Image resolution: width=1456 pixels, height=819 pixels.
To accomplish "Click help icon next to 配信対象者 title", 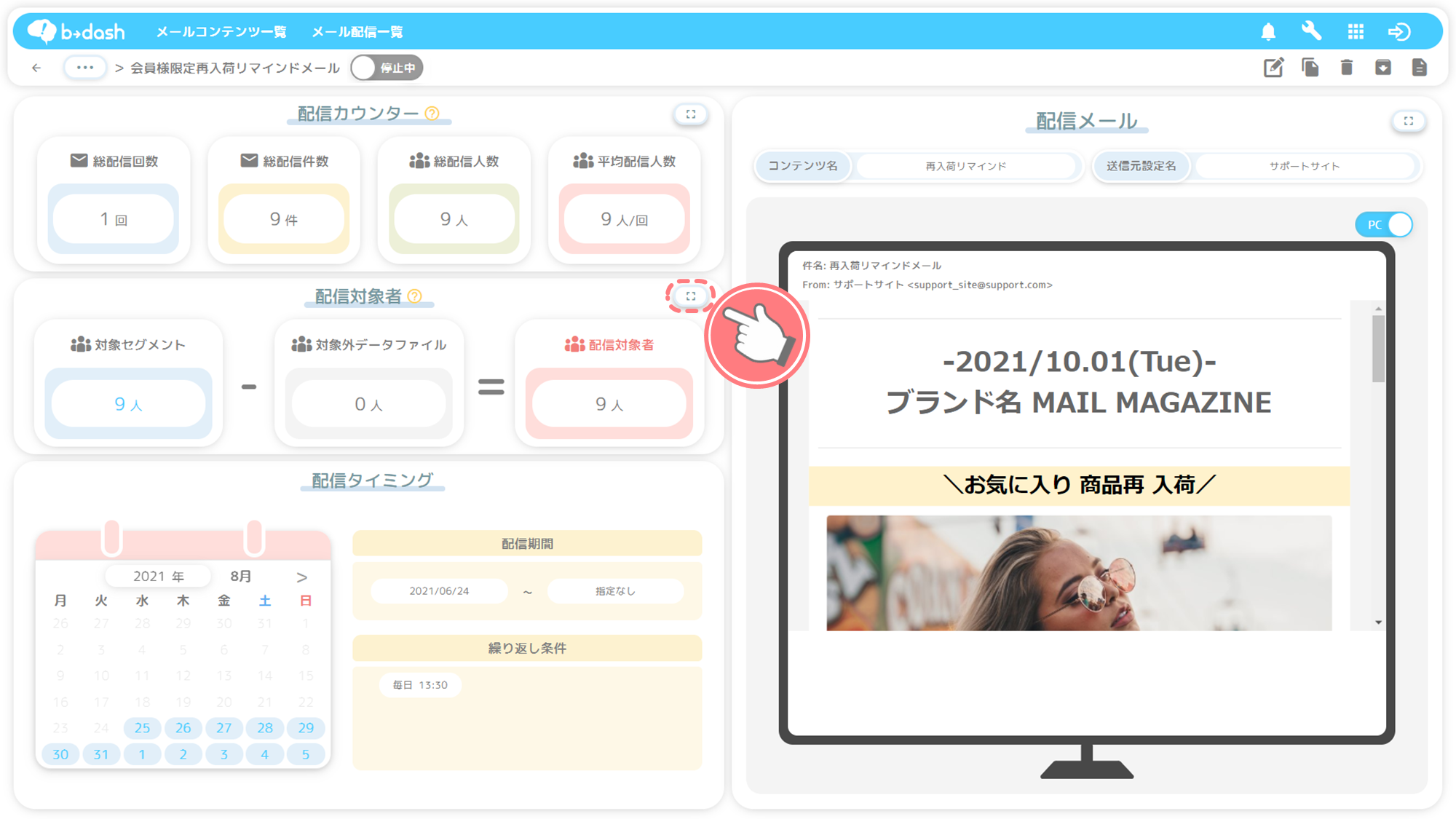I will click(x=415, y=296).
